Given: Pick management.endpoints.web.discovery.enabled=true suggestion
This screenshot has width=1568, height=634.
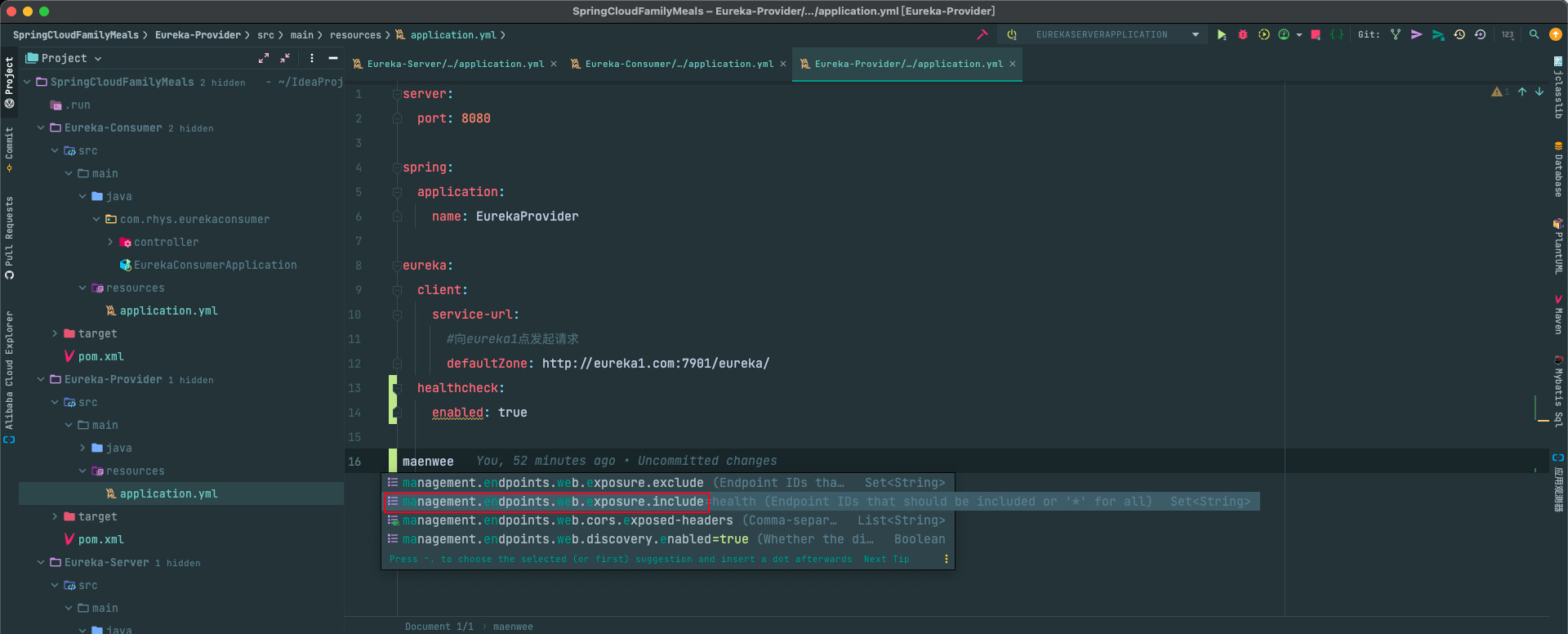Looking at the screenshot, I should click(x=667, y=539).
